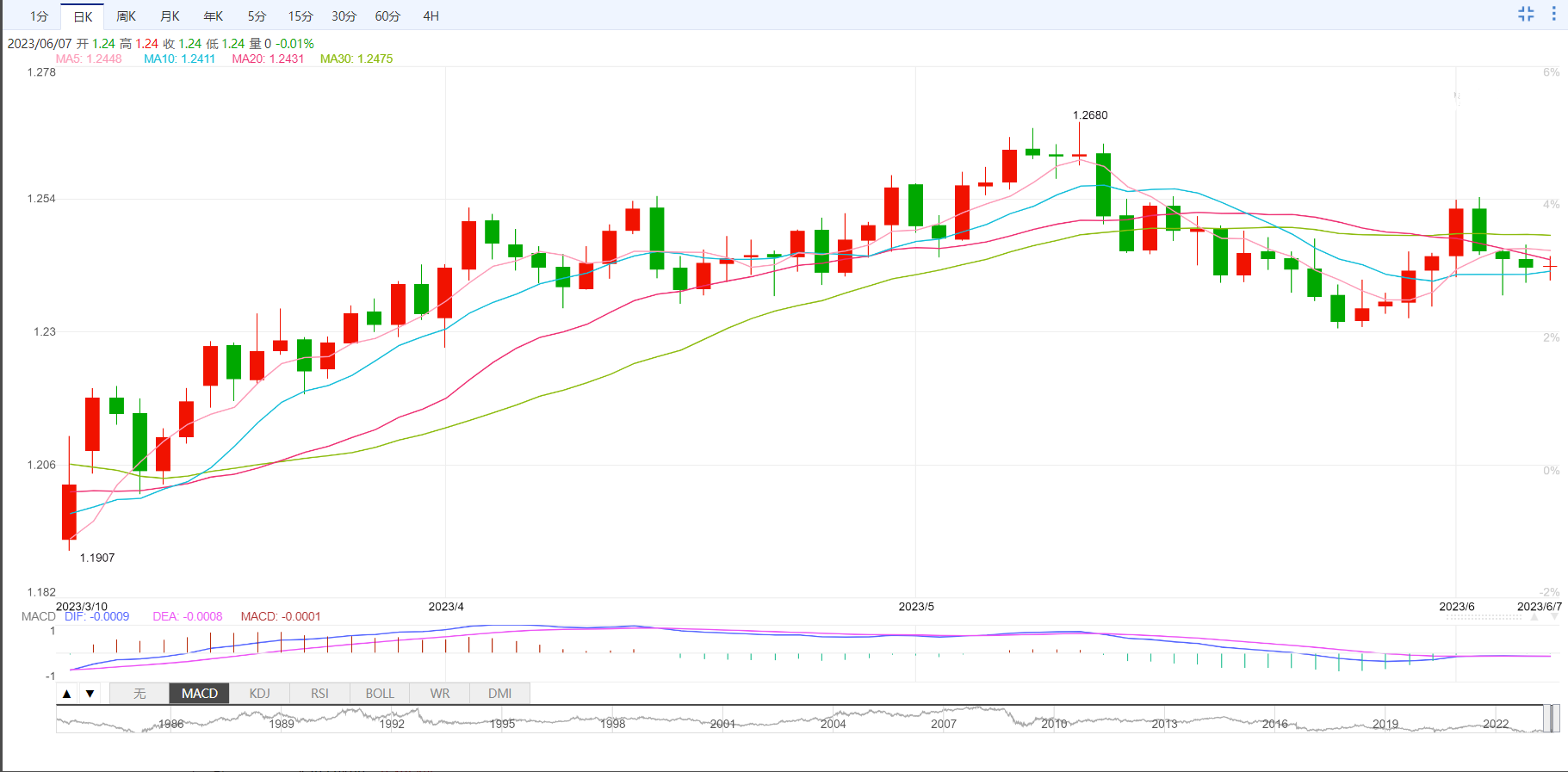Select the 30分 timeframe tab
1568x772 pixels.
point(344,16)
